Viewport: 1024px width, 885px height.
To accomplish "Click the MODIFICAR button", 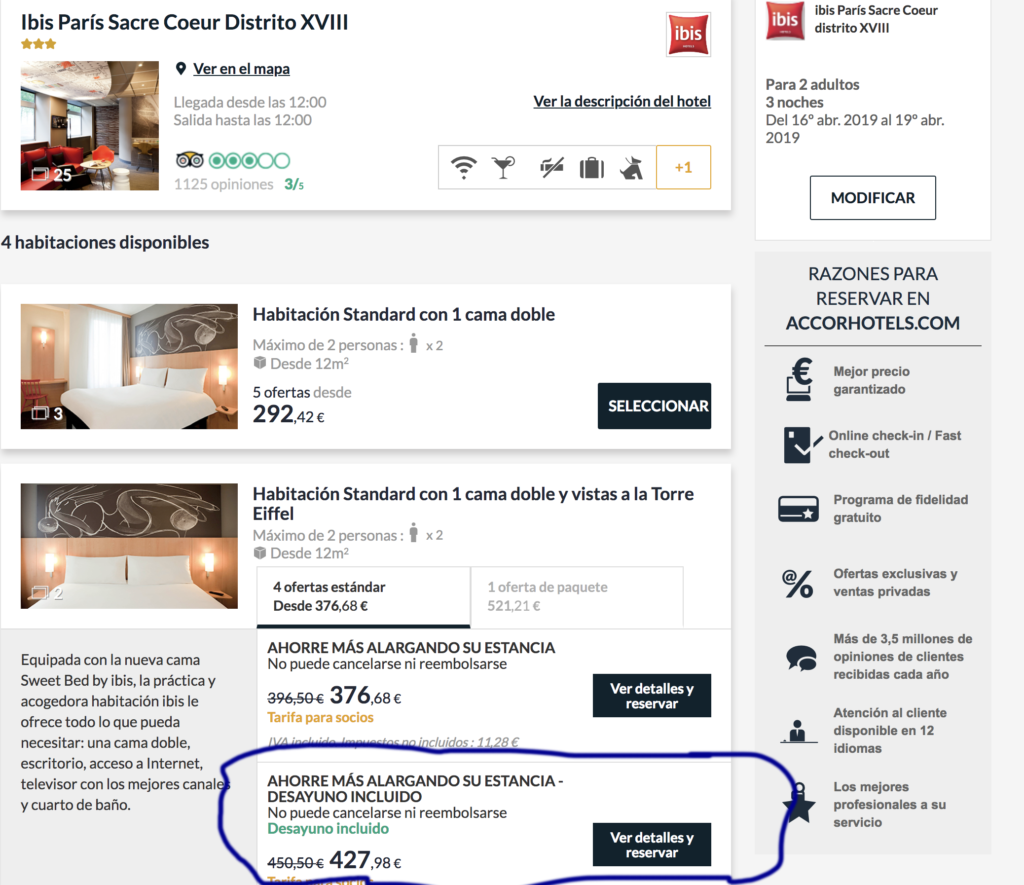I will [872, 198].
